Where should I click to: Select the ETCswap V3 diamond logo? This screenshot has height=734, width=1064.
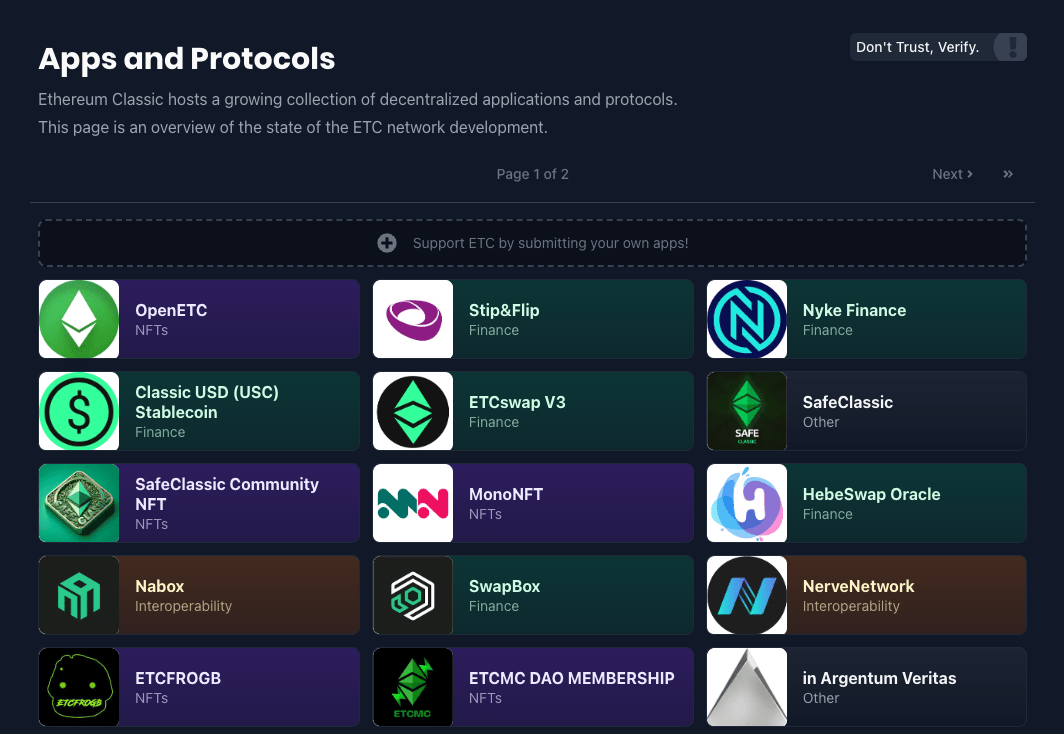(413, 411)
